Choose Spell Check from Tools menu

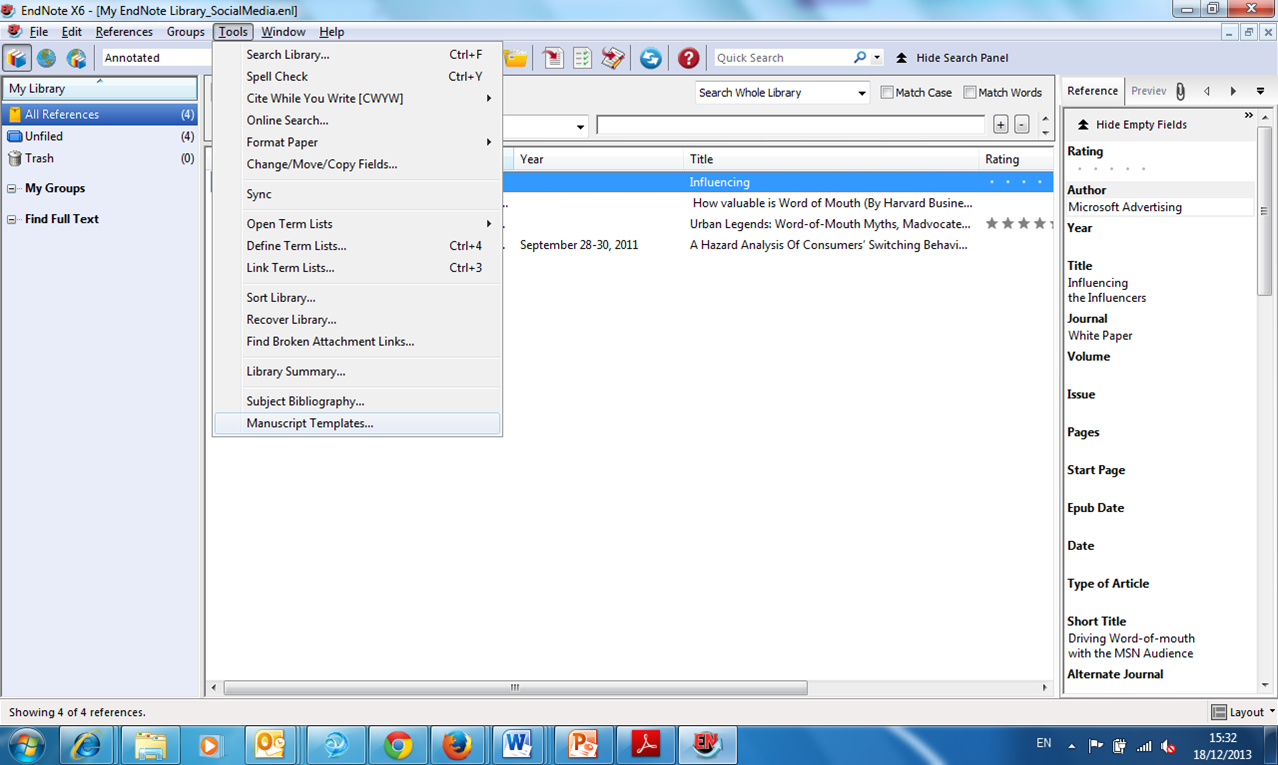click(357, 76)
